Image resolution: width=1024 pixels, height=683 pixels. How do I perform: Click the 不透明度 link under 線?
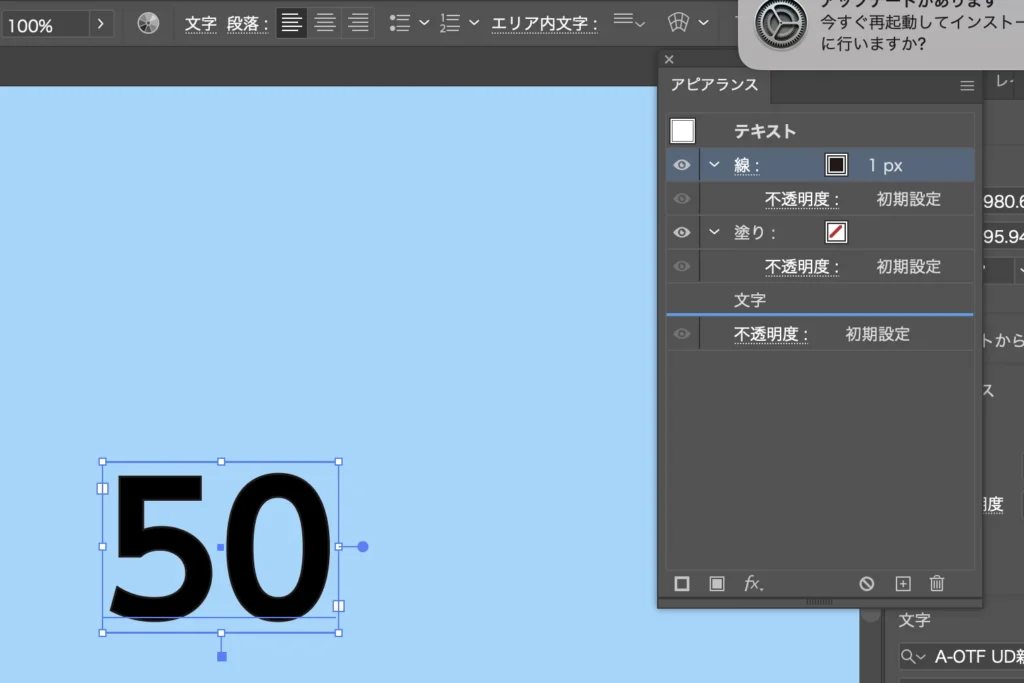pyautogui.click(x=801, y=199)
